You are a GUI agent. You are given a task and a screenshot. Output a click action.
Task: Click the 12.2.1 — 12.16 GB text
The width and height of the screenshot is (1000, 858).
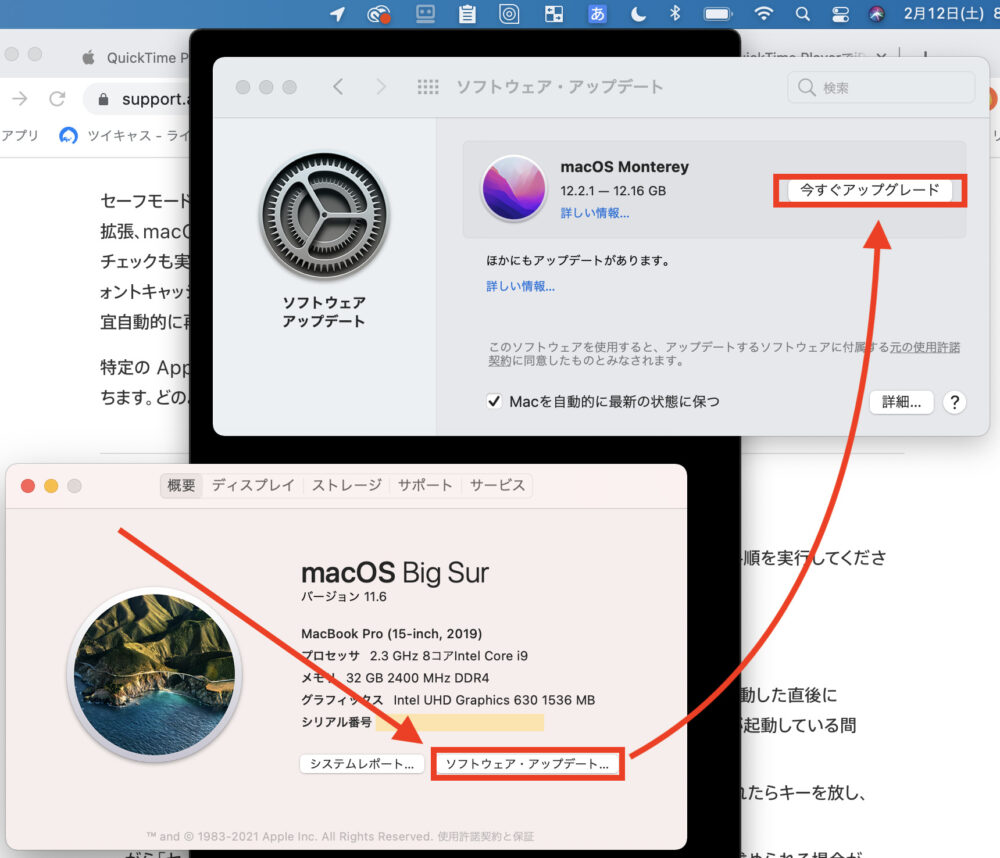613,191
